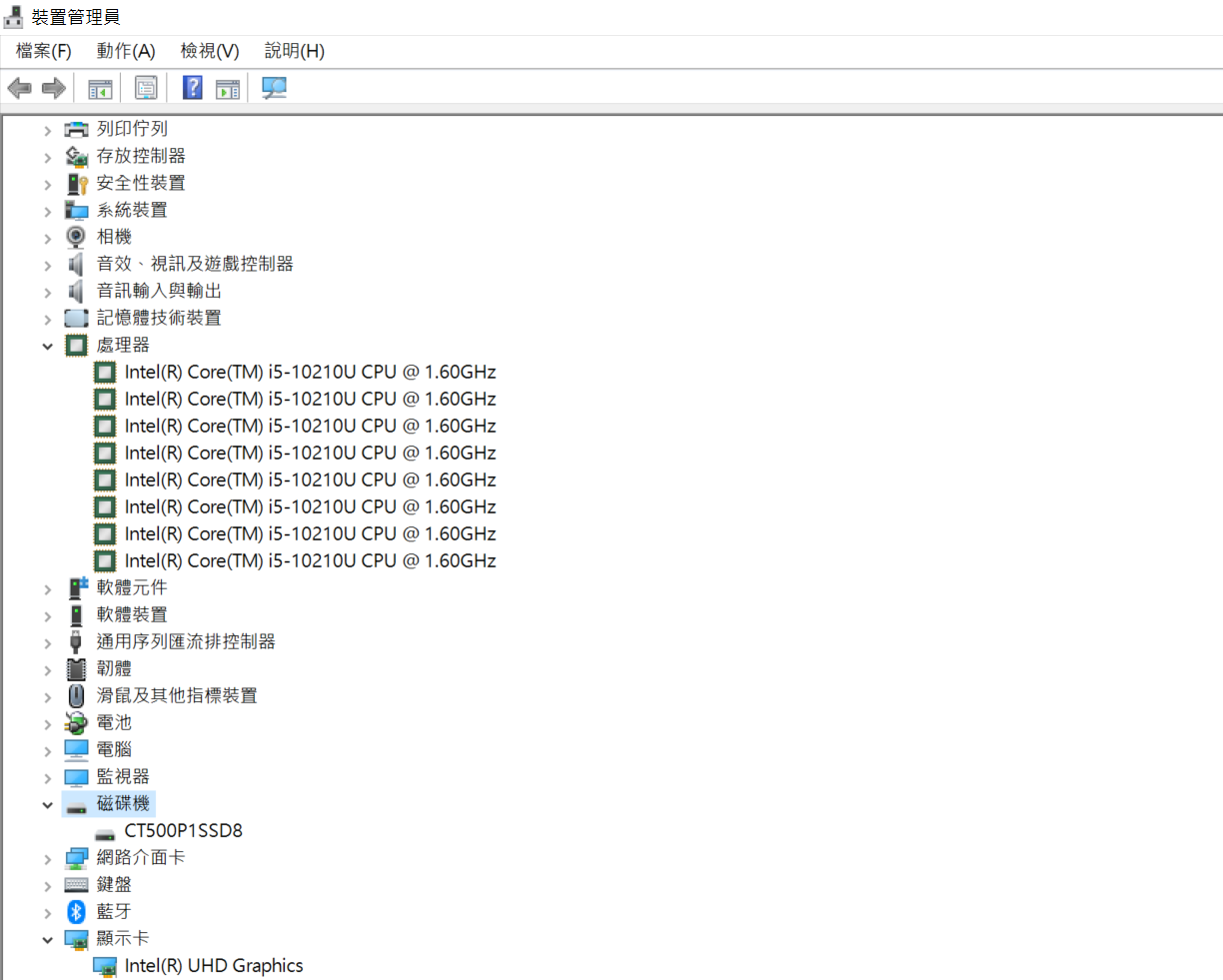The height and width of the screenshot is (980, 1223).
Task: Select the 藍牙 category label
Action: click(114, 911)
